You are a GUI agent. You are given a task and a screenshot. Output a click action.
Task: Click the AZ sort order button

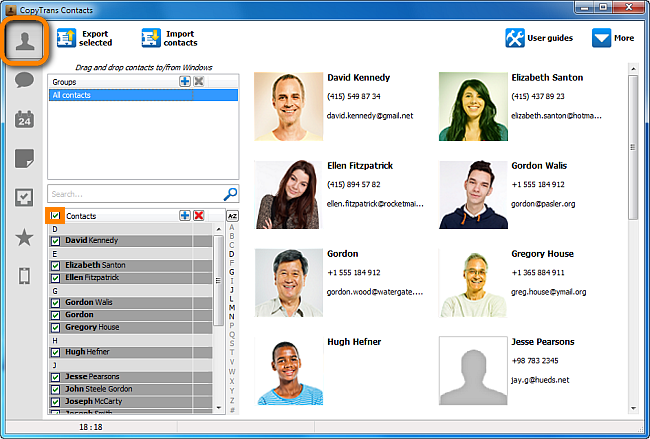pyautogui.click(x=233, y=216)
